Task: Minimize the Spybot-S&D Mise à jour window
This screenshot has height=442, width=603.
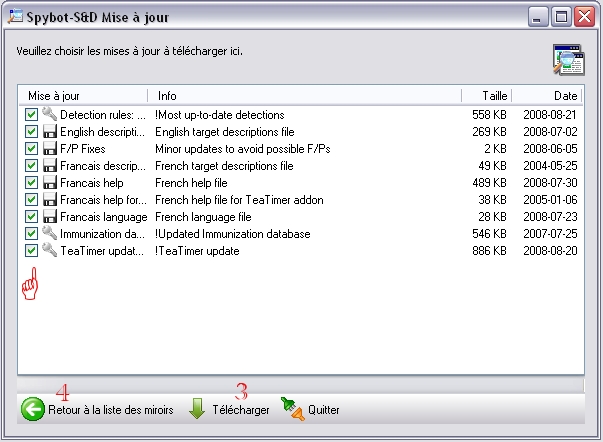Action: pos(537,17)
